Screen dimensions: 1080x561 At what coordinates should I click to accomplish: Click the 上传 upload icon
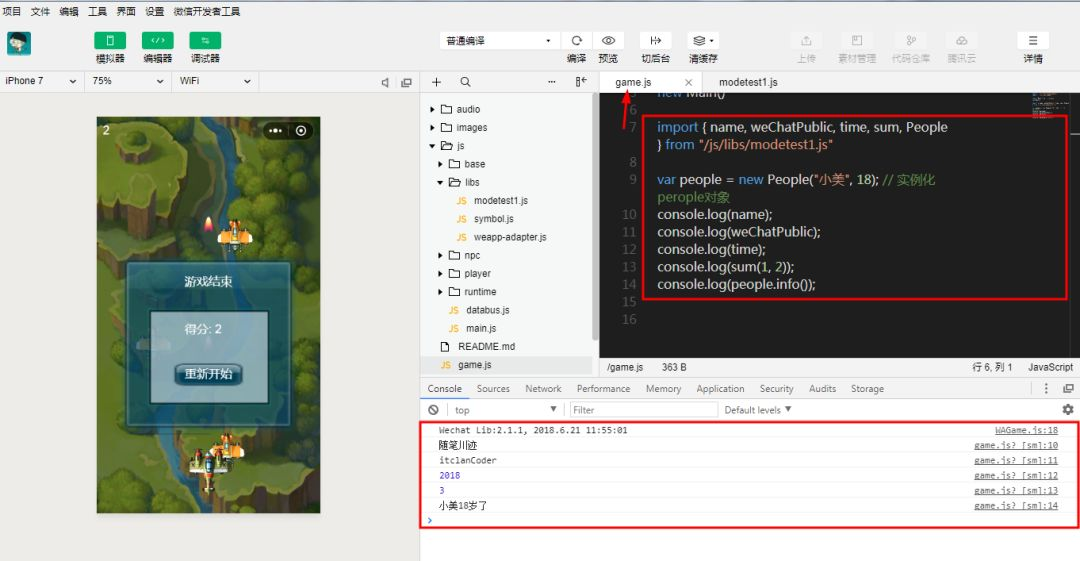807,41
